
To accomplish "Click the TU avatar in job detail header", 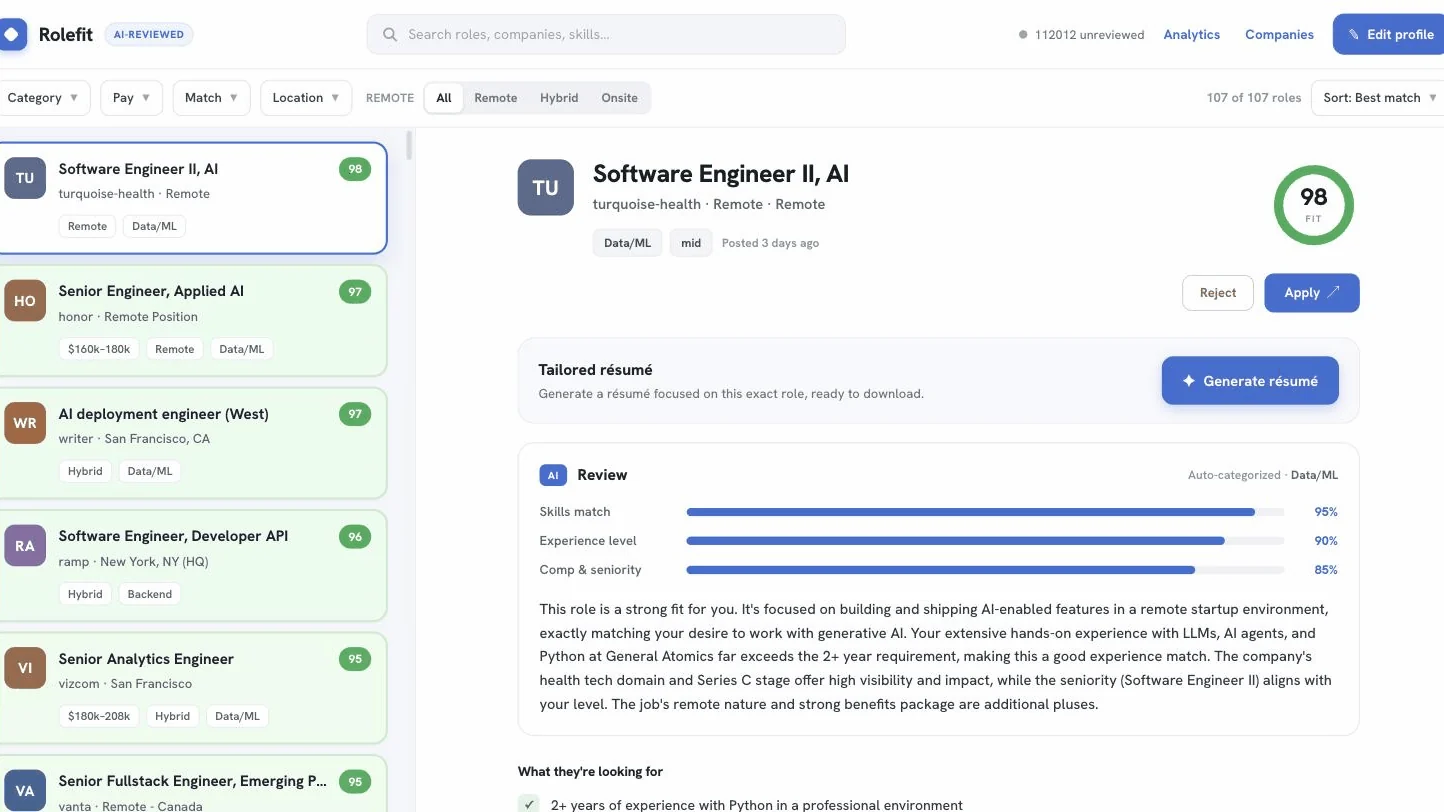I will (x=545, y=187).
